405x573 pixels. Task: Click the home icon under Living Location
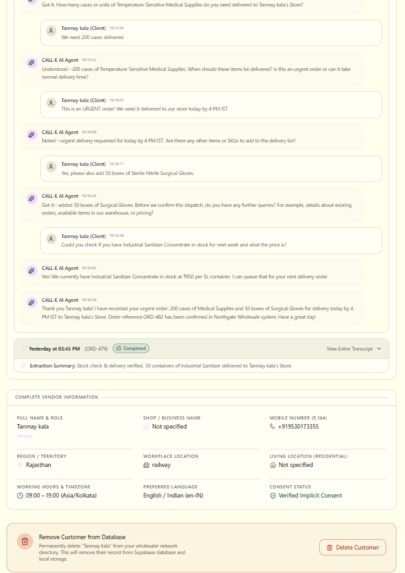273,465
